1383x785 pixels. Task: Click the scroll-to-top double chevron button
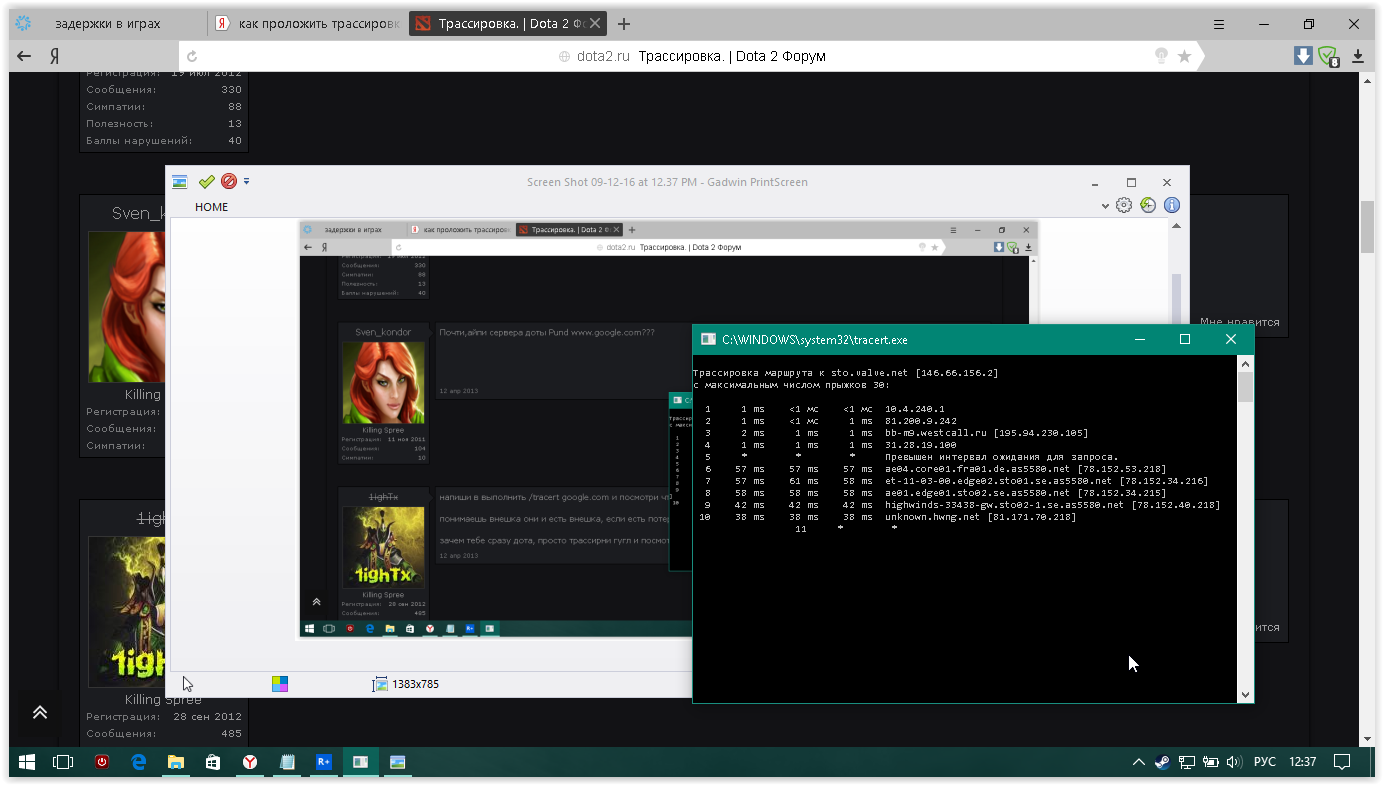(x=40, y=713)
